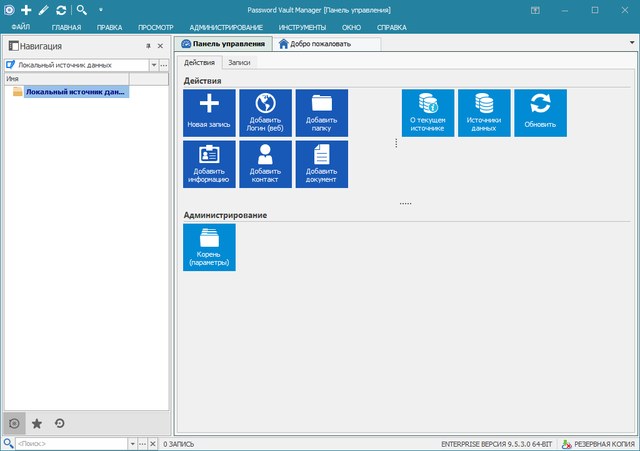
Task: Open recent history clock icon in navigation
Action: click(x=60, y=423)
